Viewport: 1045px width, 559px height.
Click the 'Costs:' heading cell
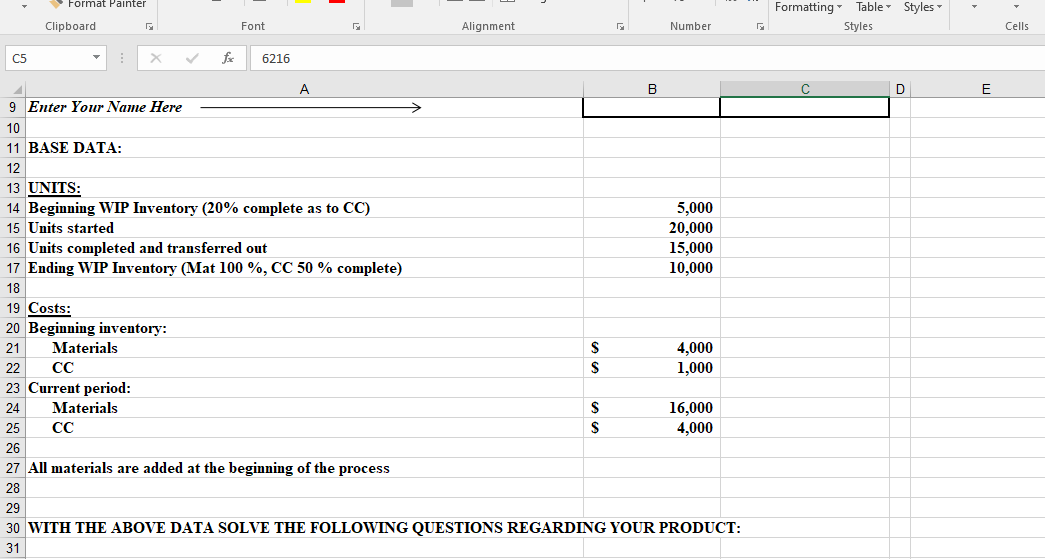304,308
